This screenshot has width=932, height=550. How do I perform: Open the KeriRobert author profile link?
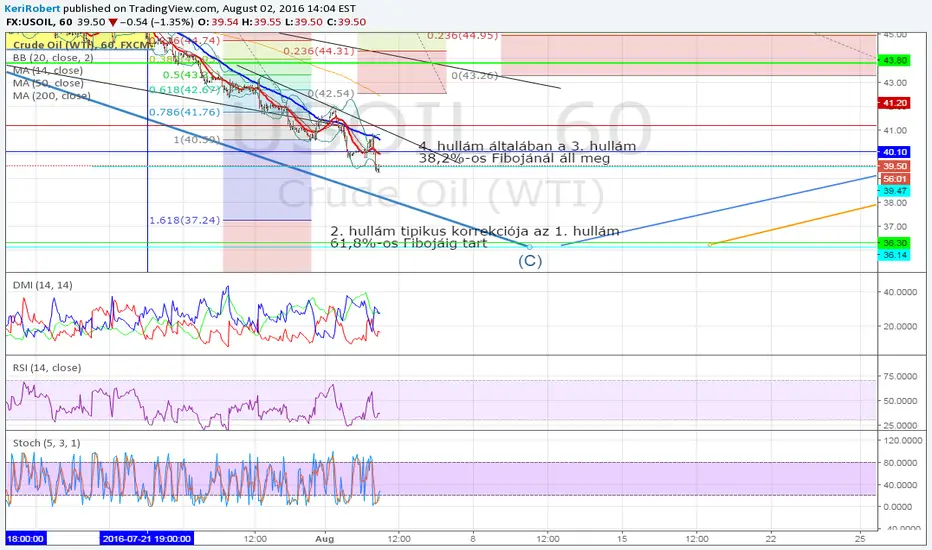[32, 8]
